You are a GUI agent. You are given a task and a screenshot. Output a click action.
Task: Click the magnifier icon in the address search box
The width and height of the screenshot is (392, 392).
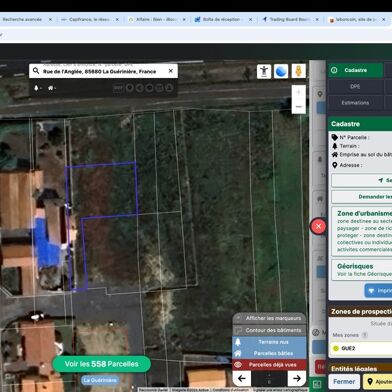(x=36, y=71)
